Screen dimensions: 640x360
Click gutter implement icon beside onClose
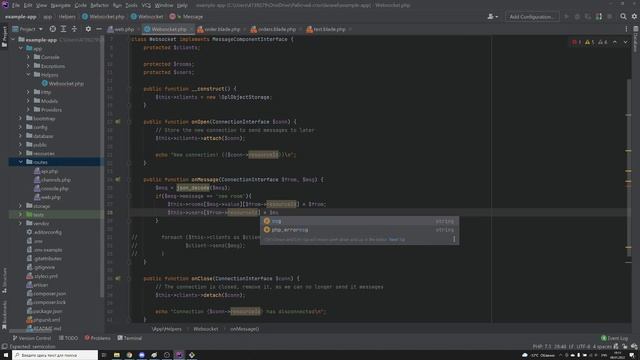118,278
